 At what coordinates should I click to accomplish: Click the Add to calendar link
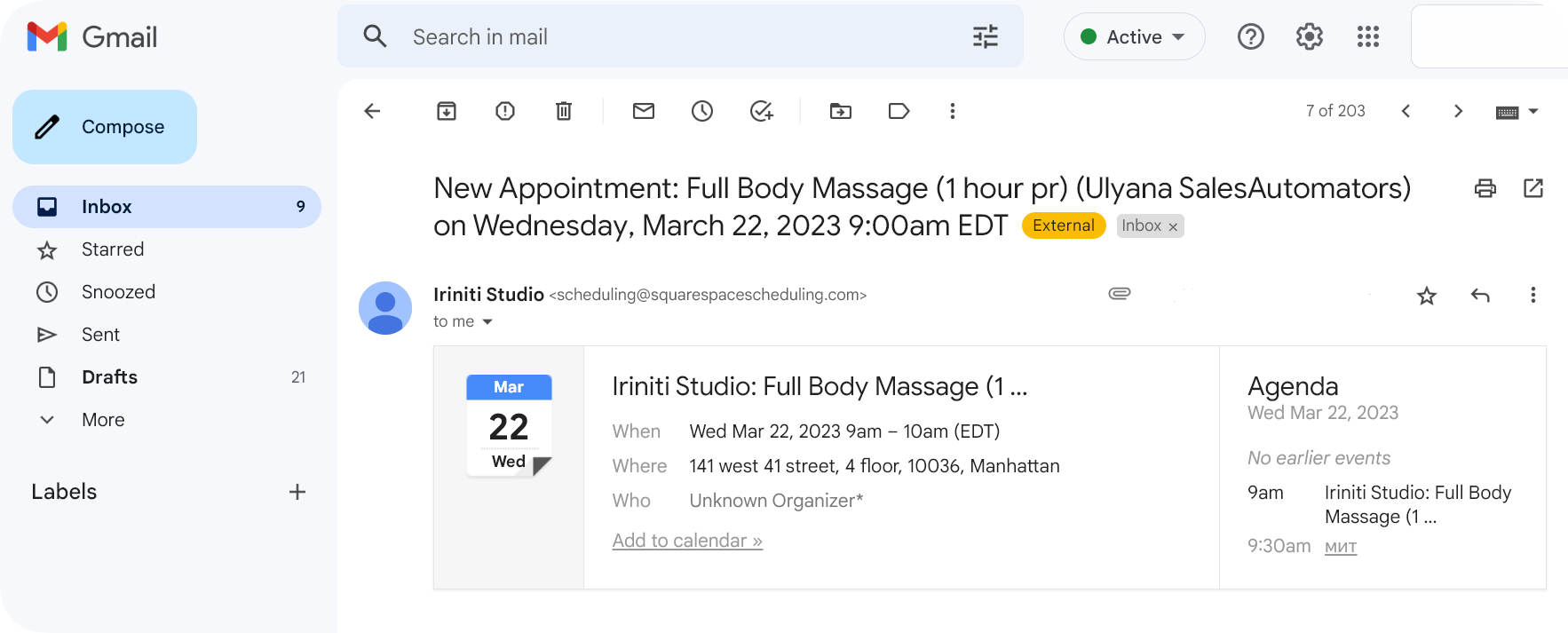point(687,541)
